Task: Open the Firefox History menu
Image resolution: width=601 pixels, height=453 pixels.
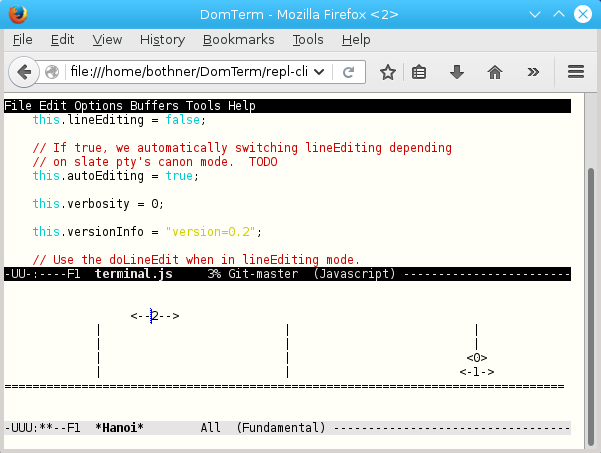Action: (162, 40)
